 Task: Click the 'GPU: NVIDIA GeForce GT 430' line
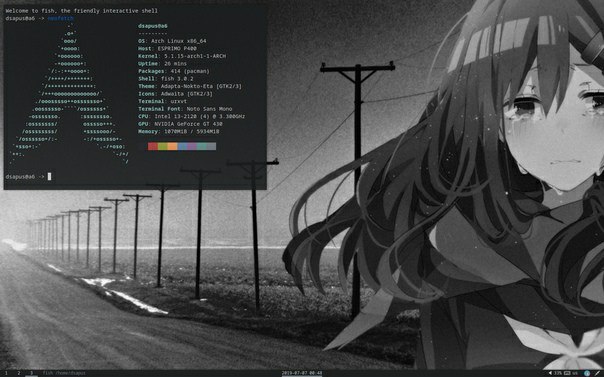tap(180, 124)
